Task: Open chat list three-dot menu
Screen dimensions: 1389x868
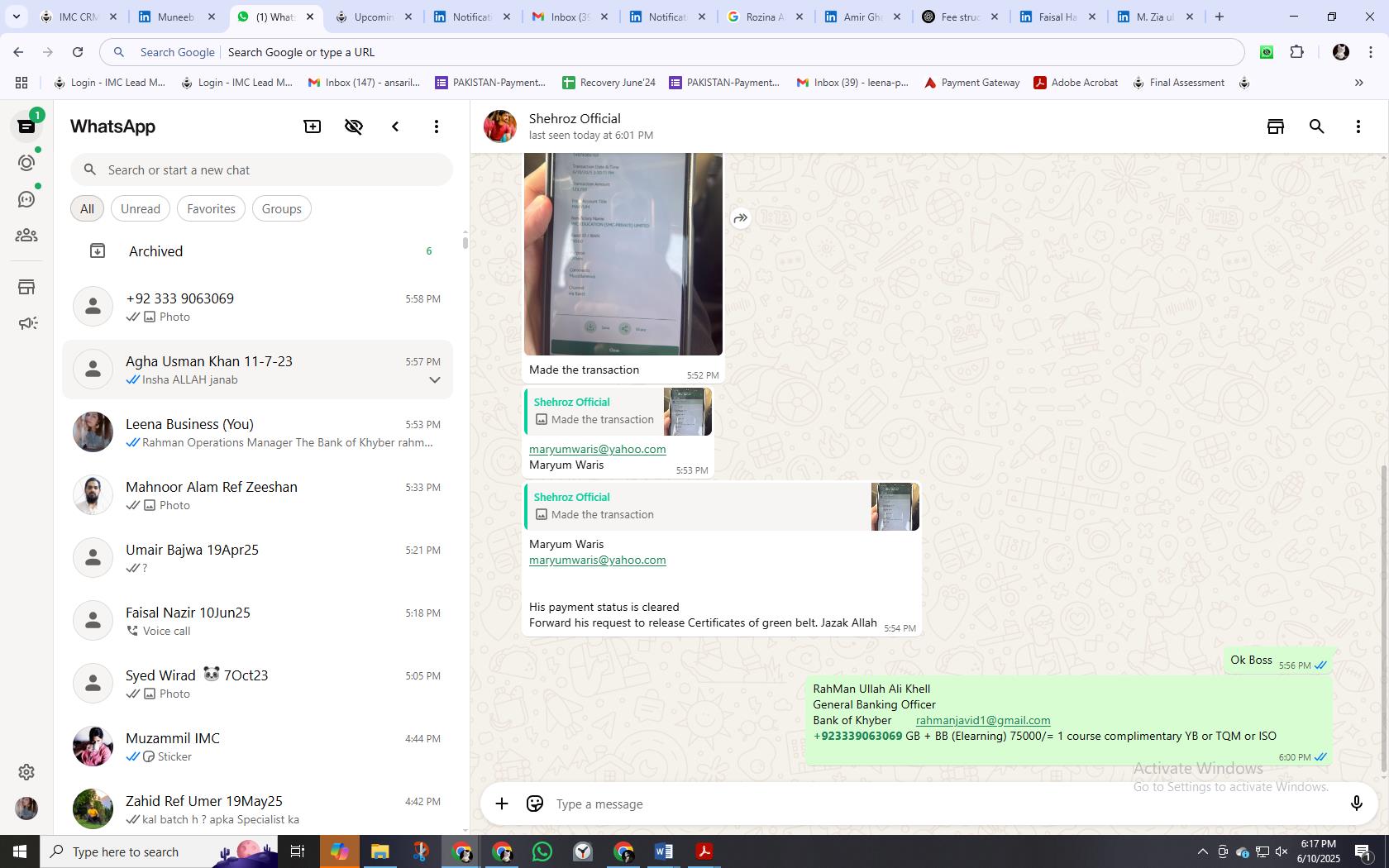Action: pyautogui.click(x=437, y=126)
